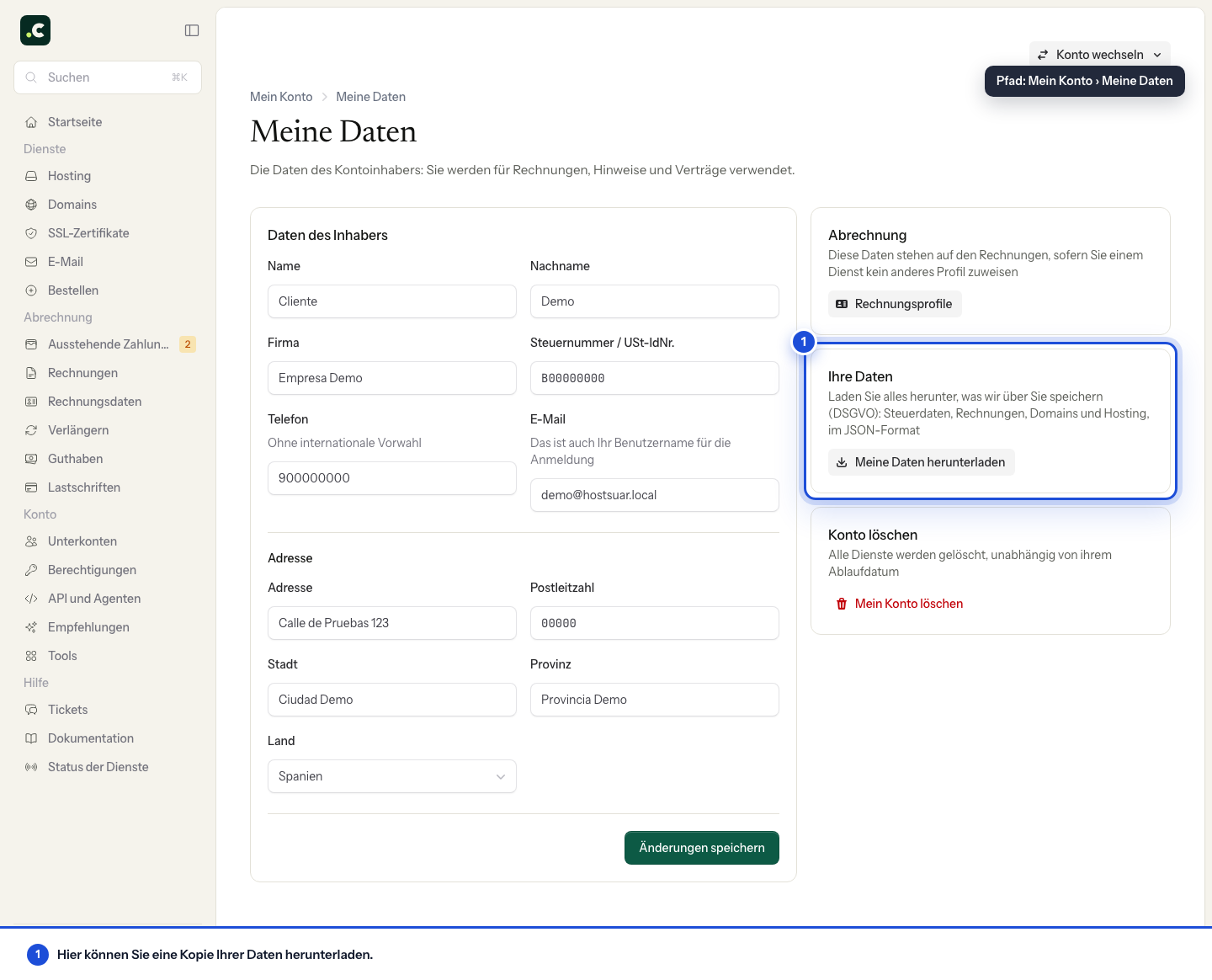Open Empfehlungen in the sidebar

108,627
